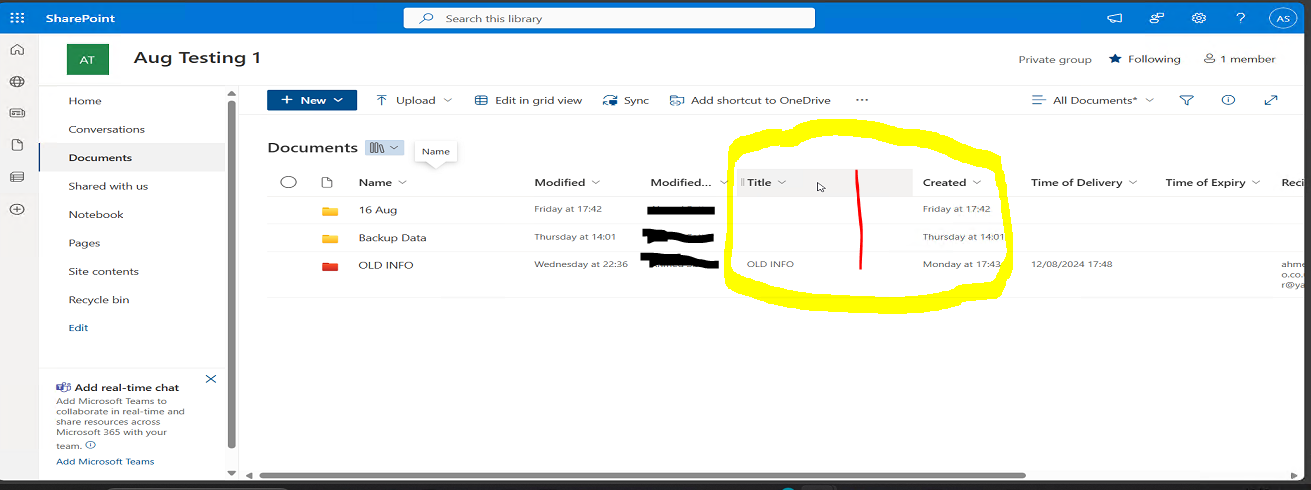
Task: Expand content with the diagonal arrows icon
Action: click(x=1271, y=100)
